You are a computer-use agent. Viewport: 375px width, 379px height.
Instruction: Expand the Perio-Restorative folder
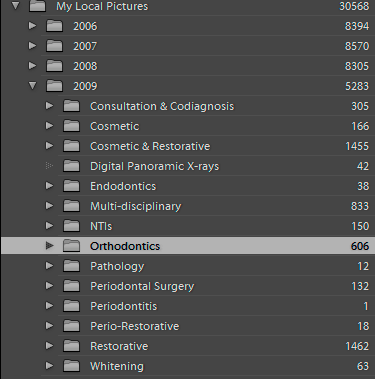tap(49, 326)
